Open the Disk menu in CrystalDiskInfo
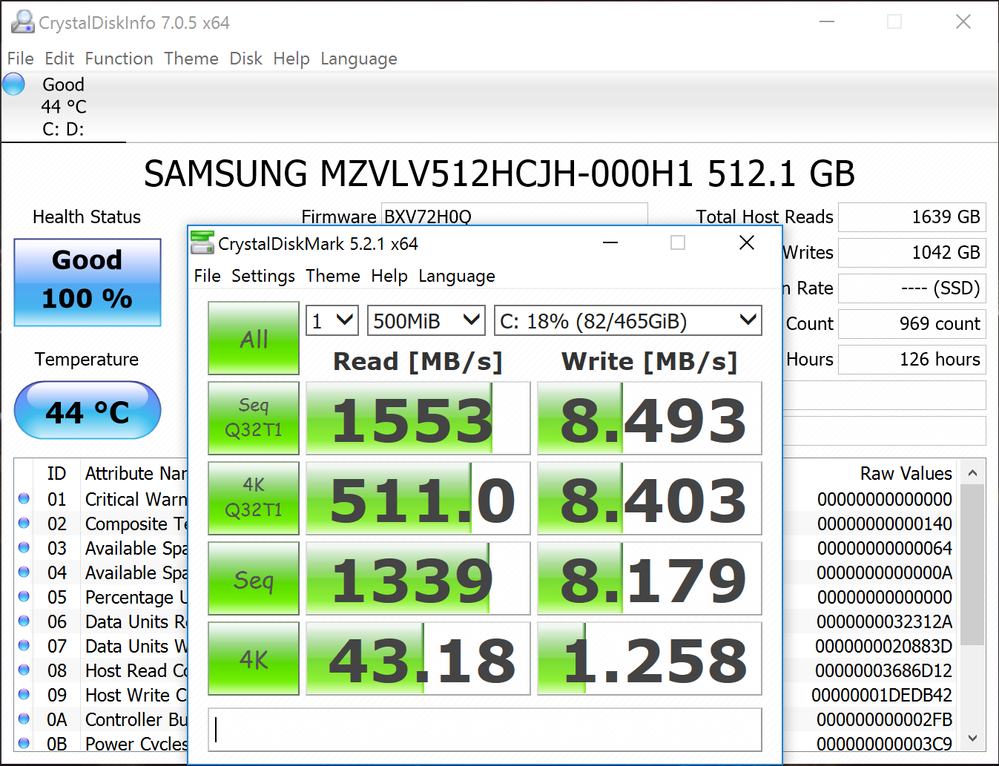Screen dimensions: 999x766 tap(246, 59)
